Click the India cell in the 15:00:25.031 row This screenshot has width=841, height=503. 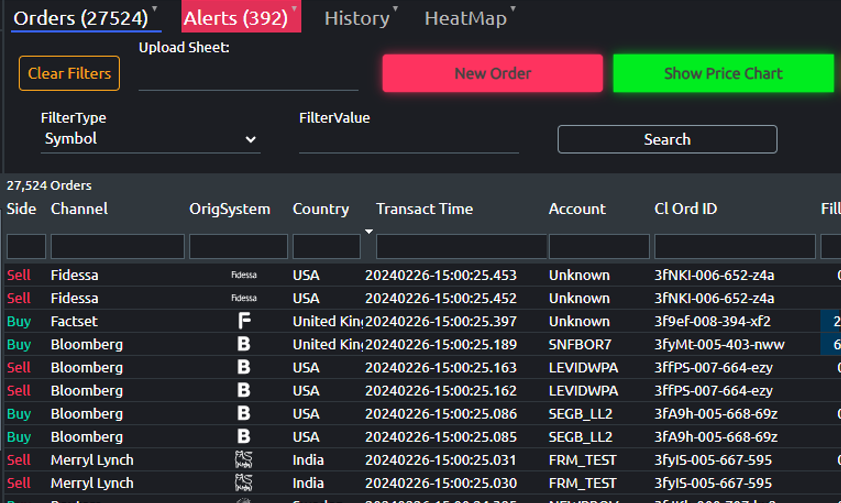point(308,460)
